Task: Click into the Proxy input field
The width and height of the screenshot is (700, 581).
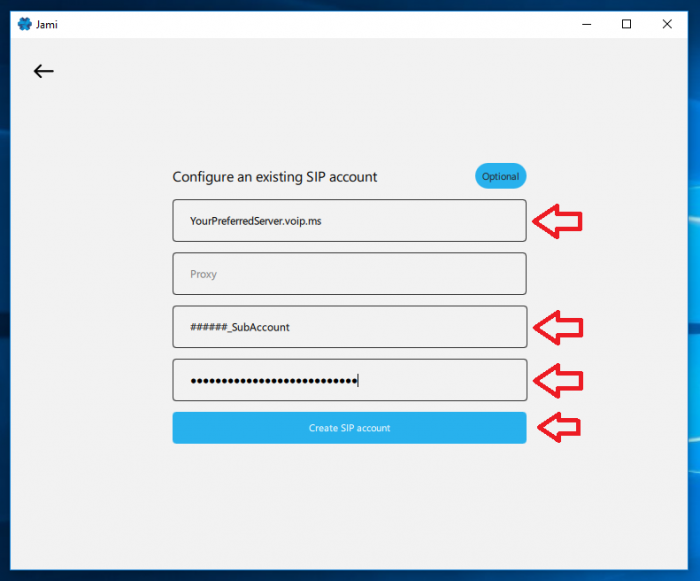Action: coord(350,274)
